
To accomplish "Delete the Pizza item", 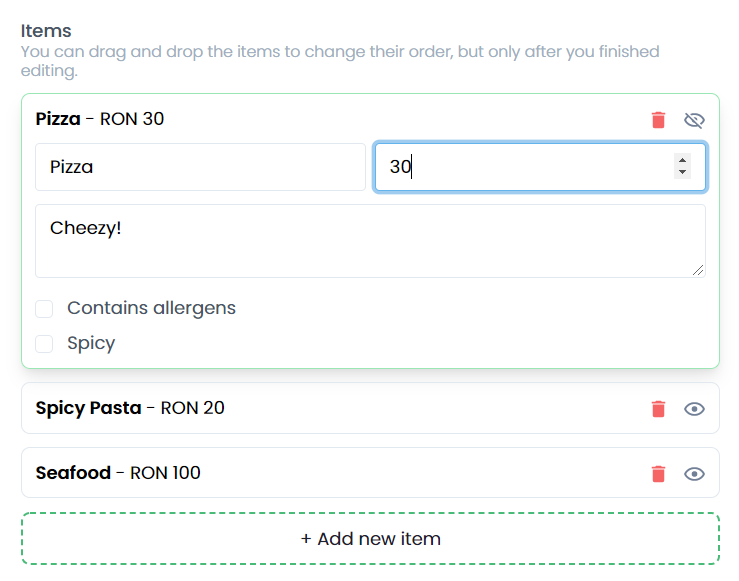I will 658,120.
